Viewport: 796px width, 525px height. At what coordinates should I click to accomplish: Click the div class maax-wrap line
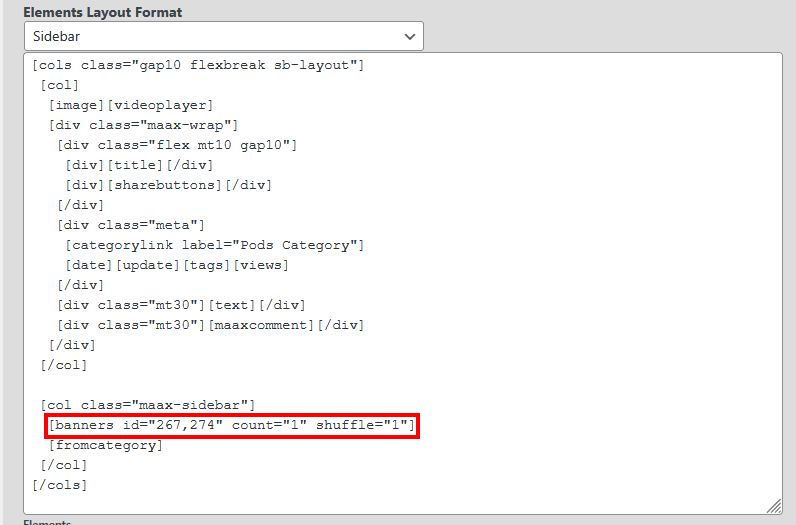143,125
